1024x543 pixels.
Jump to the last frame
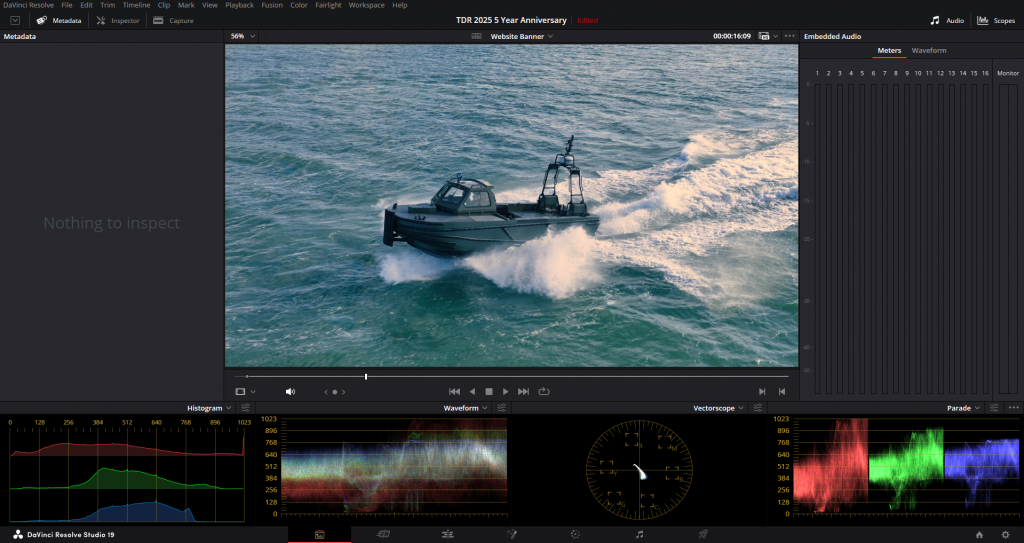523,391
